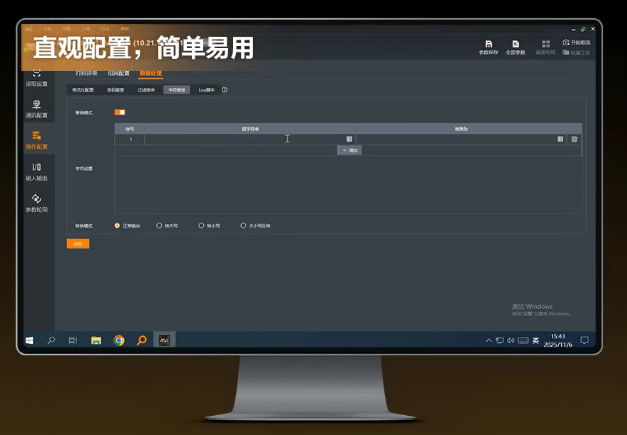Click the 全部参数 icon in top toolbar
Screen dimensions: 627x435
515,45
